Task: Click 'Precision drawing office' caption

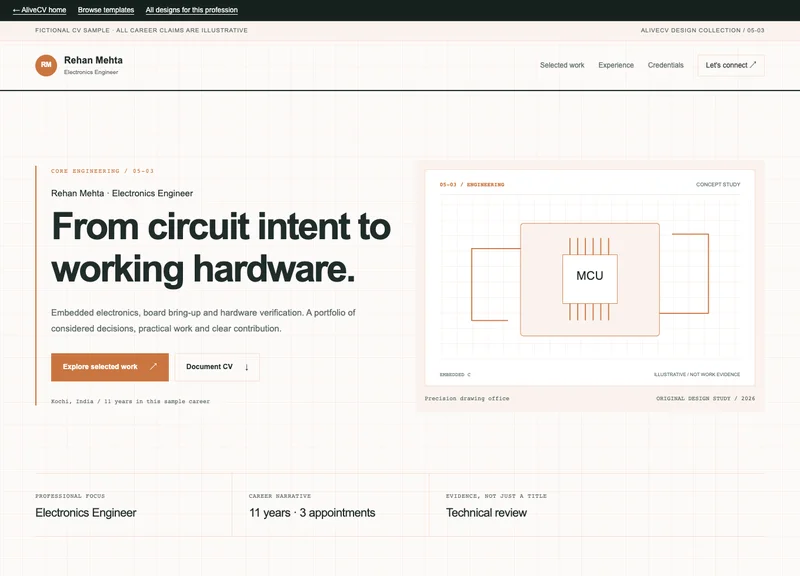Action: coord(467,398)
